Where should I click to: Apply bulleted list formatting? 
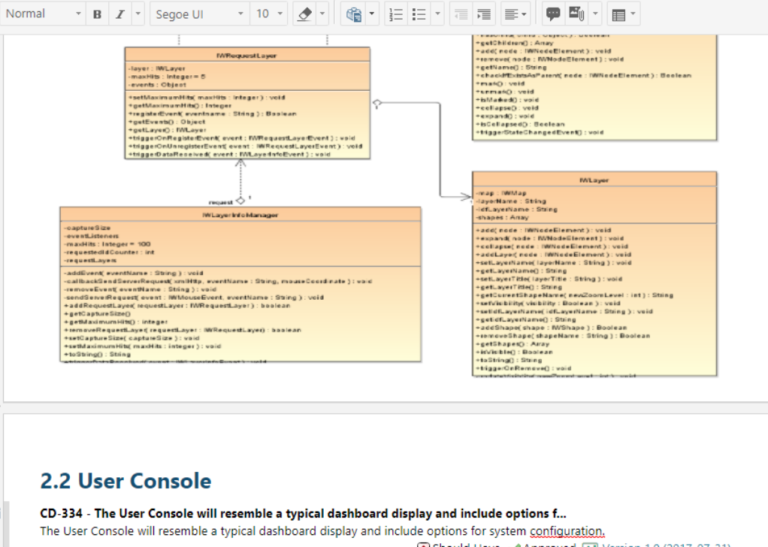coord(420,14)
